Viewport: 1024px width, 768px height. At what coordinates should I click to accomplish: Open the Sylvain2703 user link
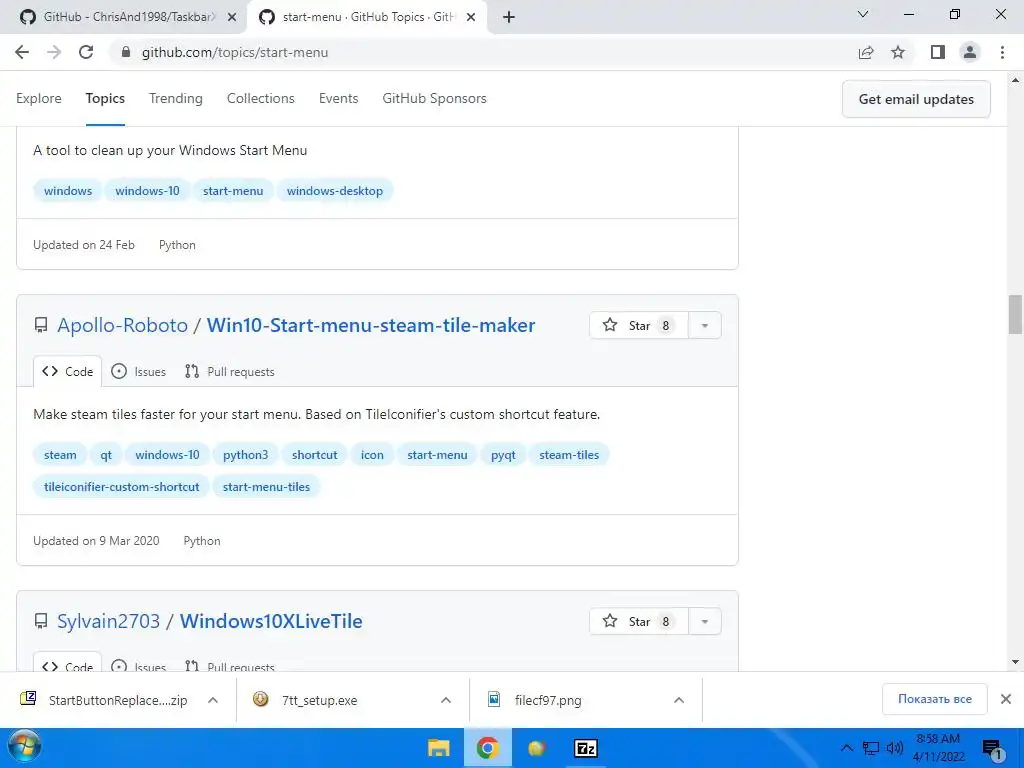[x=108, y=621]
